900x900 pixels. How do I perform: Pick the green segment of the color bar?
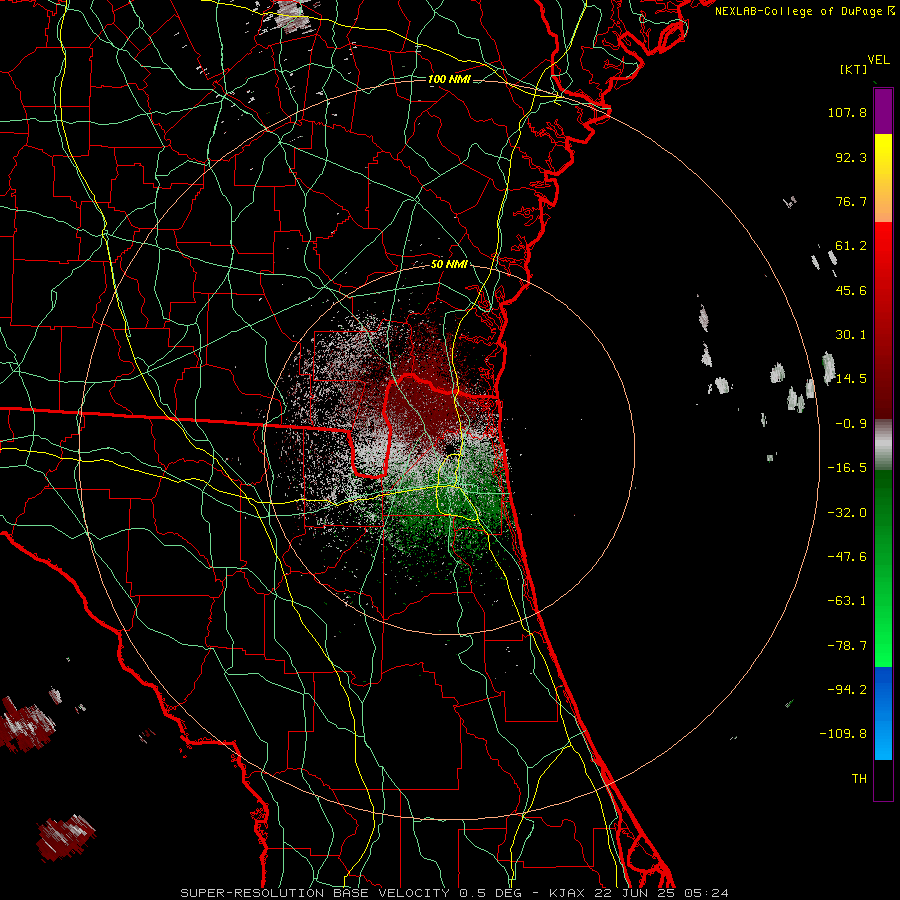click(x=883, y=568)
